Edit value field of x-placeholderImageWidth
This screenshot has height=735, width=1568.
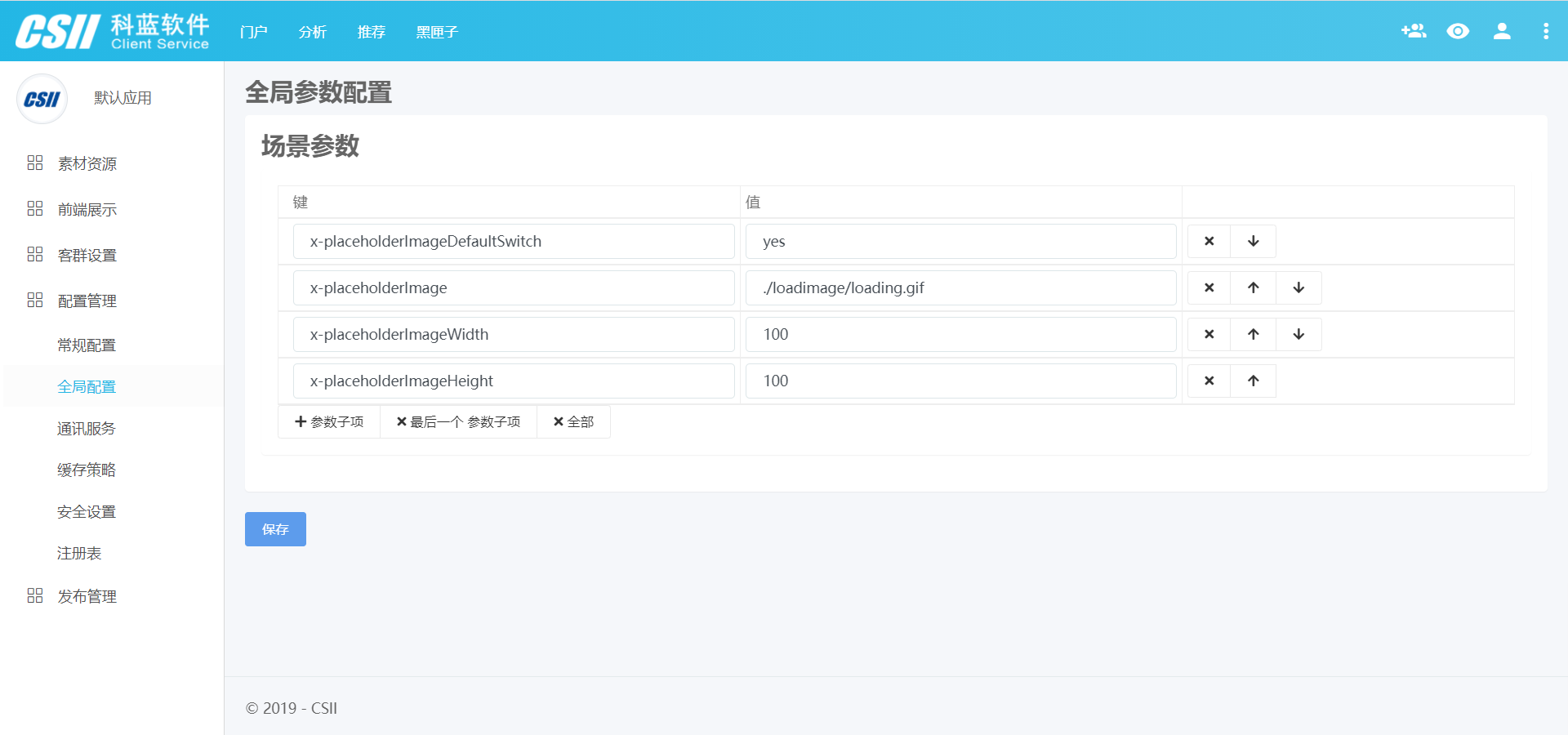(961, 334)
